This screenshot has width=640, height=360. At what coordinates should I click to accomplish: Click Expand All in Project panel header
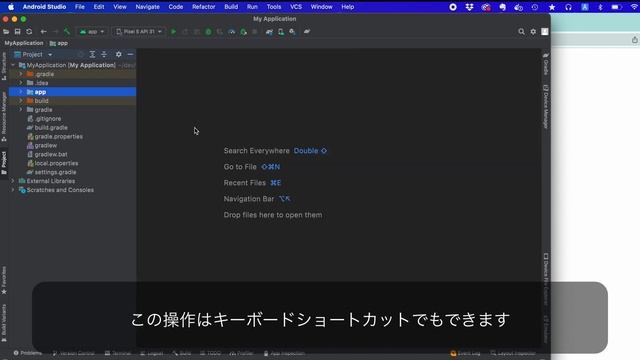(92, 54)
